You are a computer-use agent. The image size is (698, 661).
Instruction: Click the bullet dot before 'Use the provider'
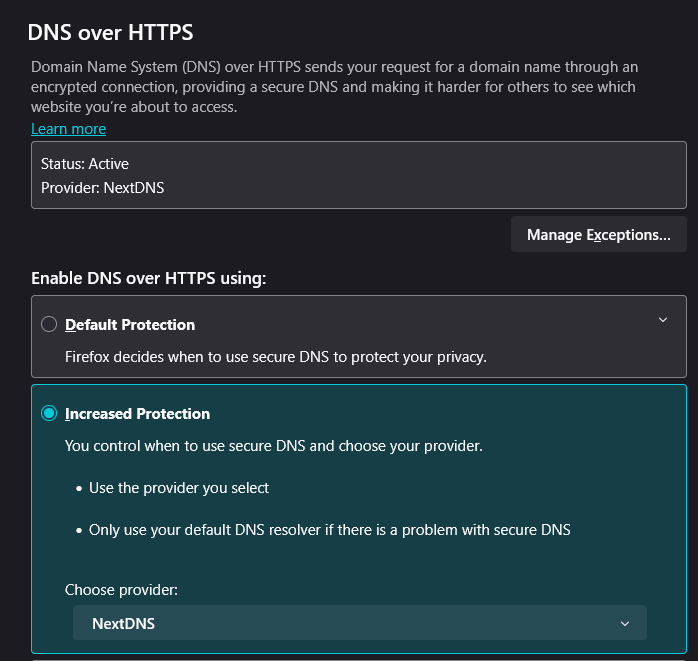79,489
